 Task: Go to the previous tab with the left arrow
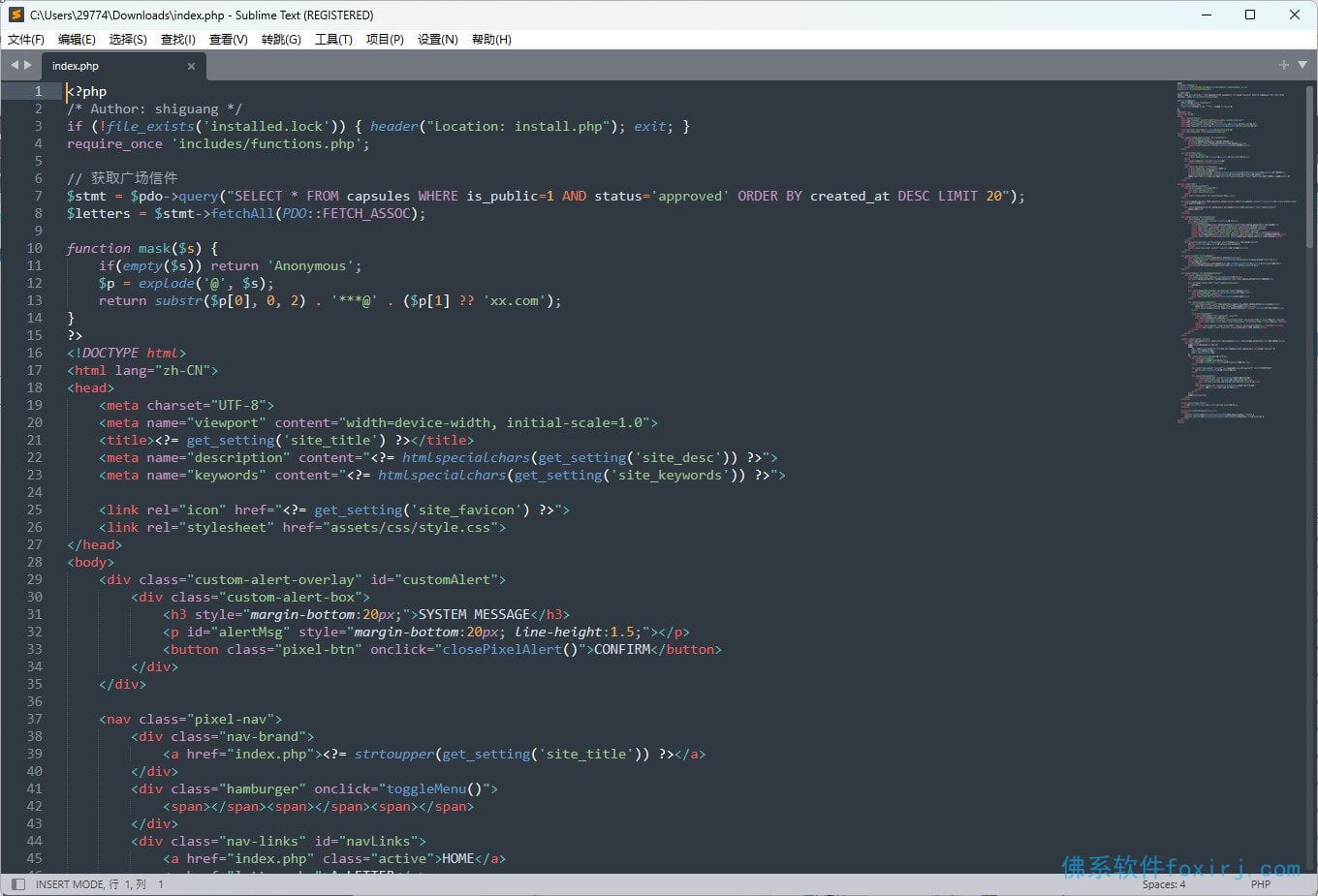[x=15, y=65]
